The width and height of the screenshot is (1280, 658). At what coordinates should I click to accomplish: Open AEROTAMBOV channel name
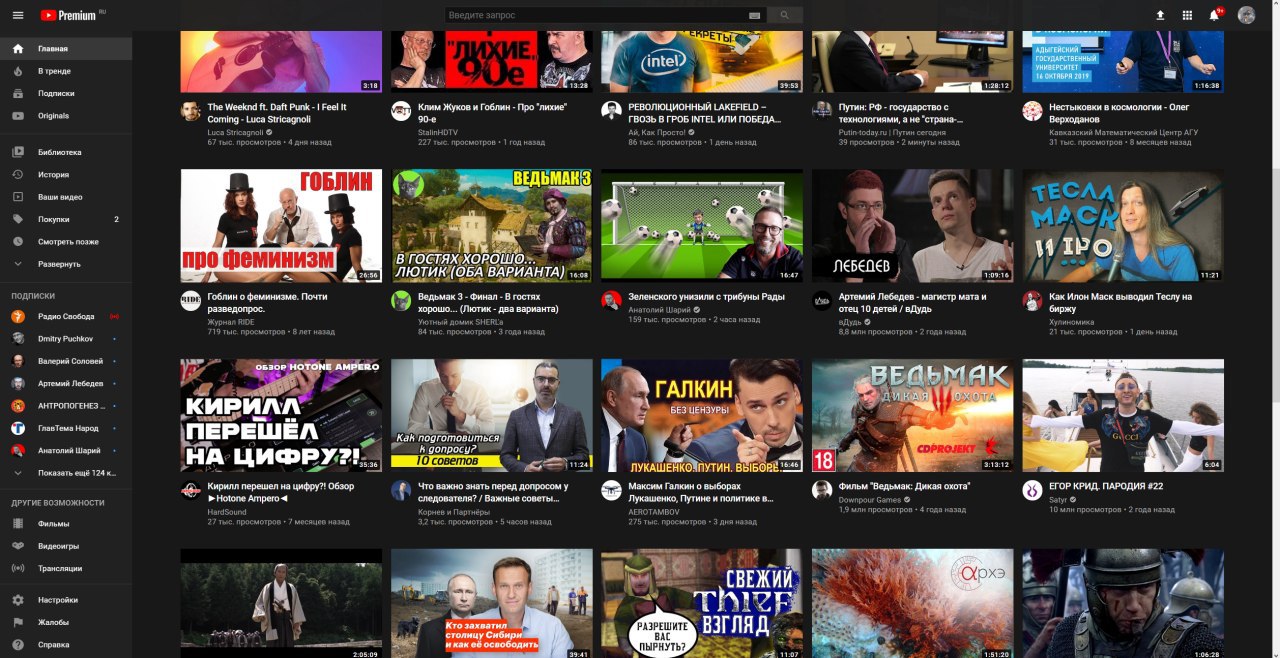click(654, 511)
